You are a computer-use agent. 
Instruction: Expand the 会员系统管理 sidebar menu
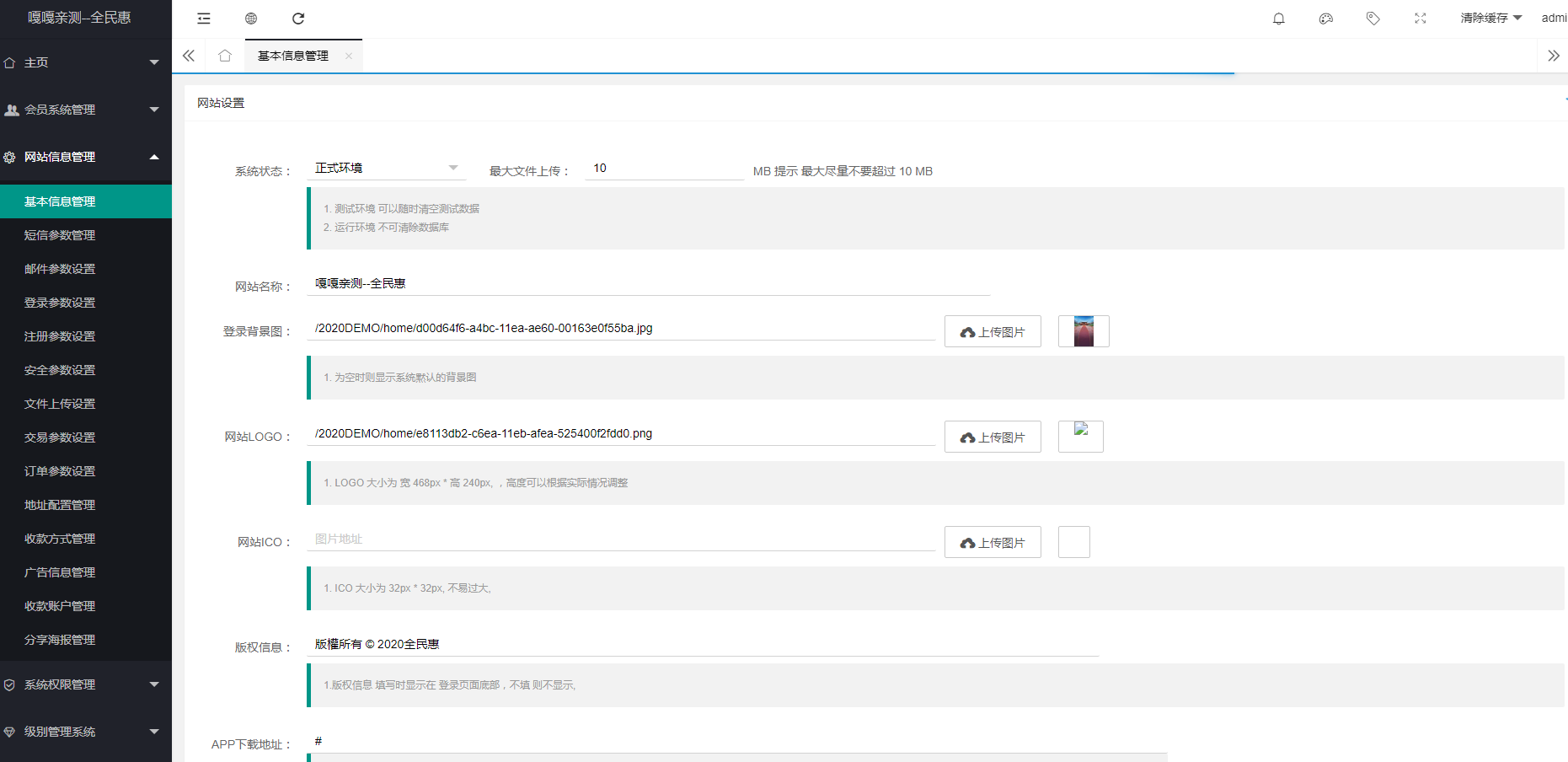coord(86,110)
